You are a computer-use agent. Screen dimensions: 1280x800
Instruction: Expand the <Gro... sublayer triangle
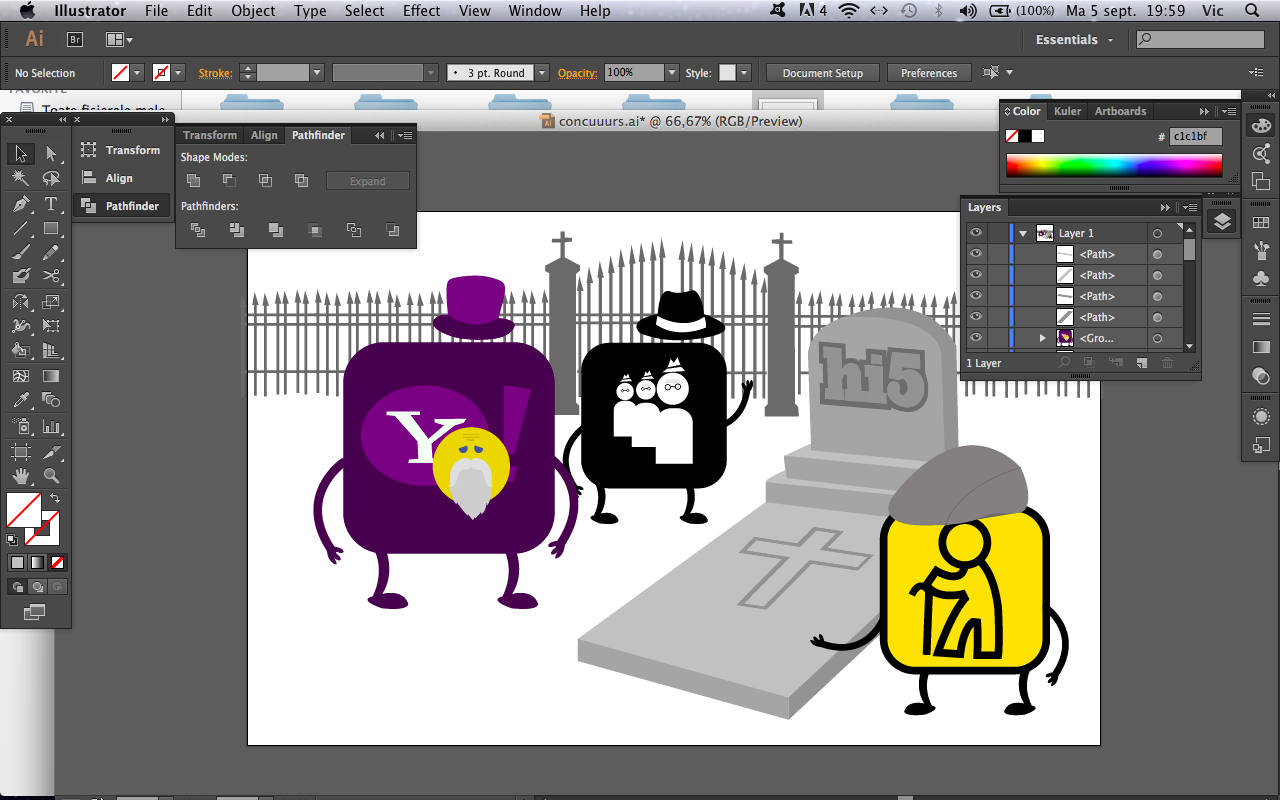click(x=1042, y=338)
